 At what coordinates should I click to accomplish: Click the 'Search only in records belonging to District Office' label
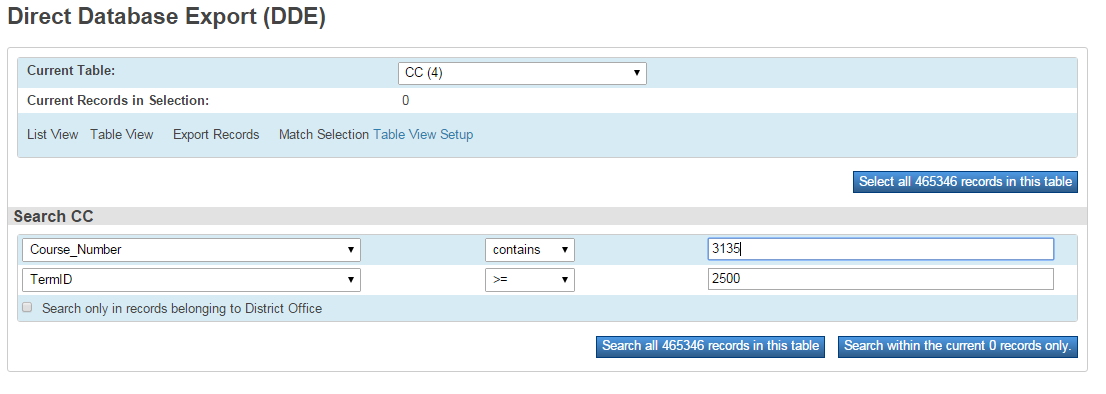[x=182, y=309]
